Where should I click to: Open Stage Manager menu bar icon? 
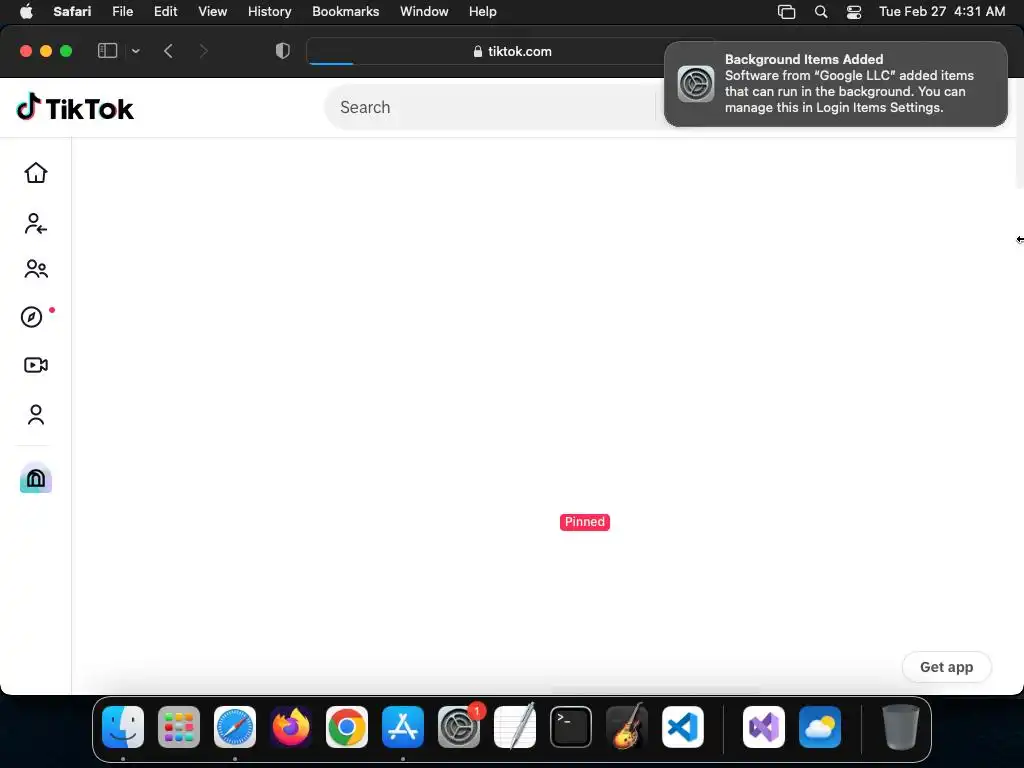coord(786,12)
